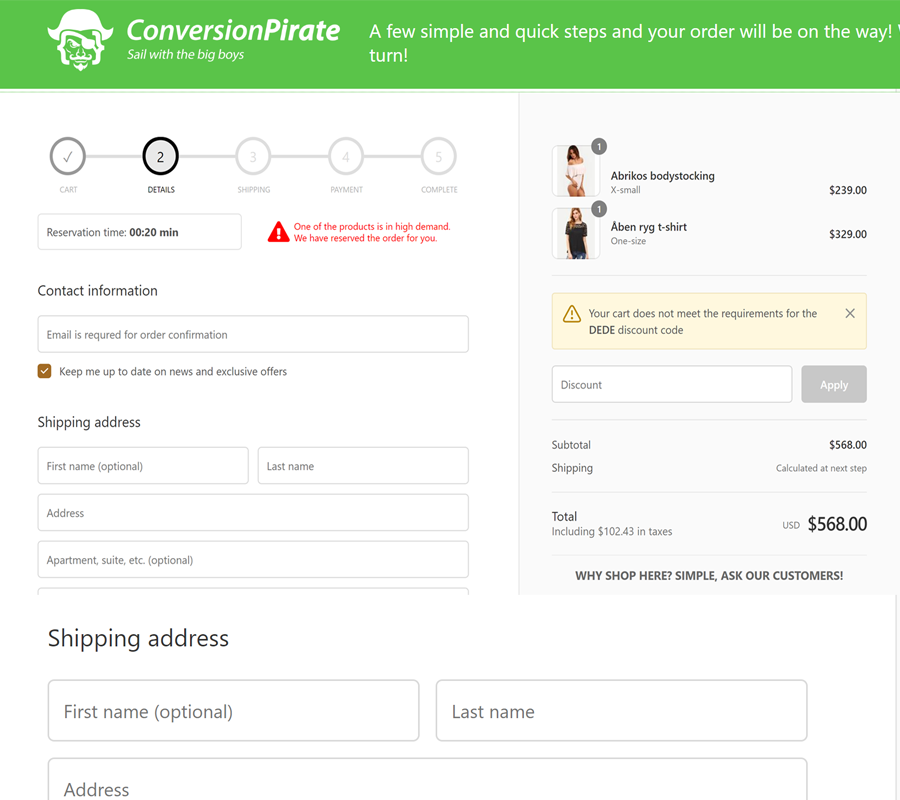Click step 5 Complete circle

(438, 156)
